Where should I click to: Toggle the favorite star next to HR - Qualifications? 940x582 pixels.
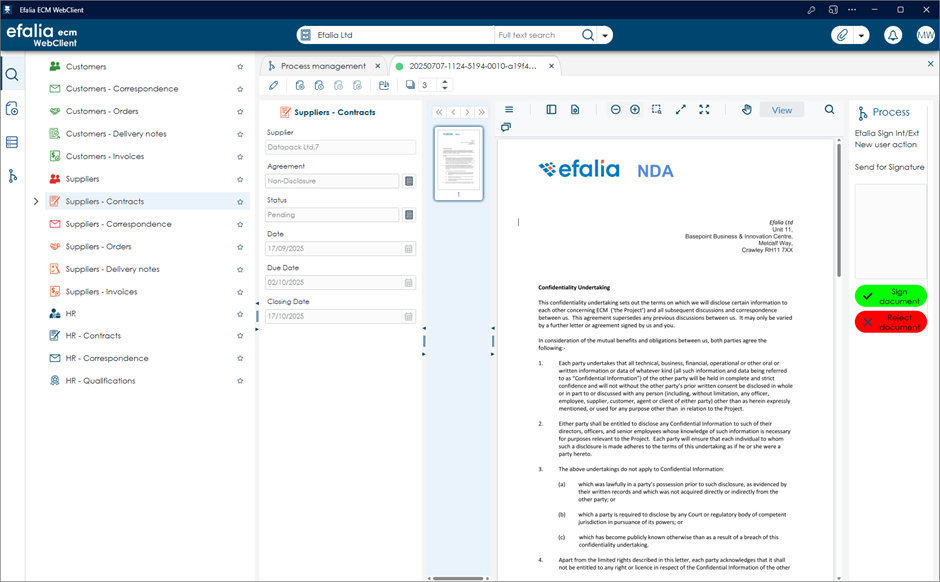tap(239, 380)
